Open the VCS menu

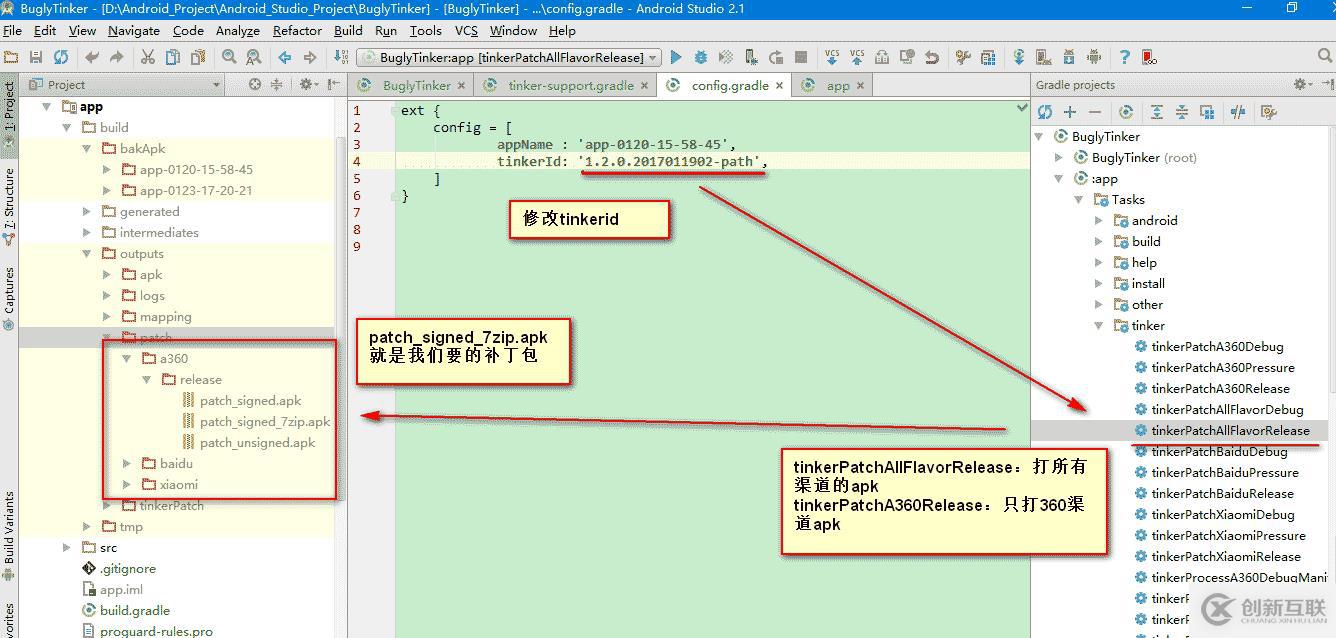tap(466, 31)
